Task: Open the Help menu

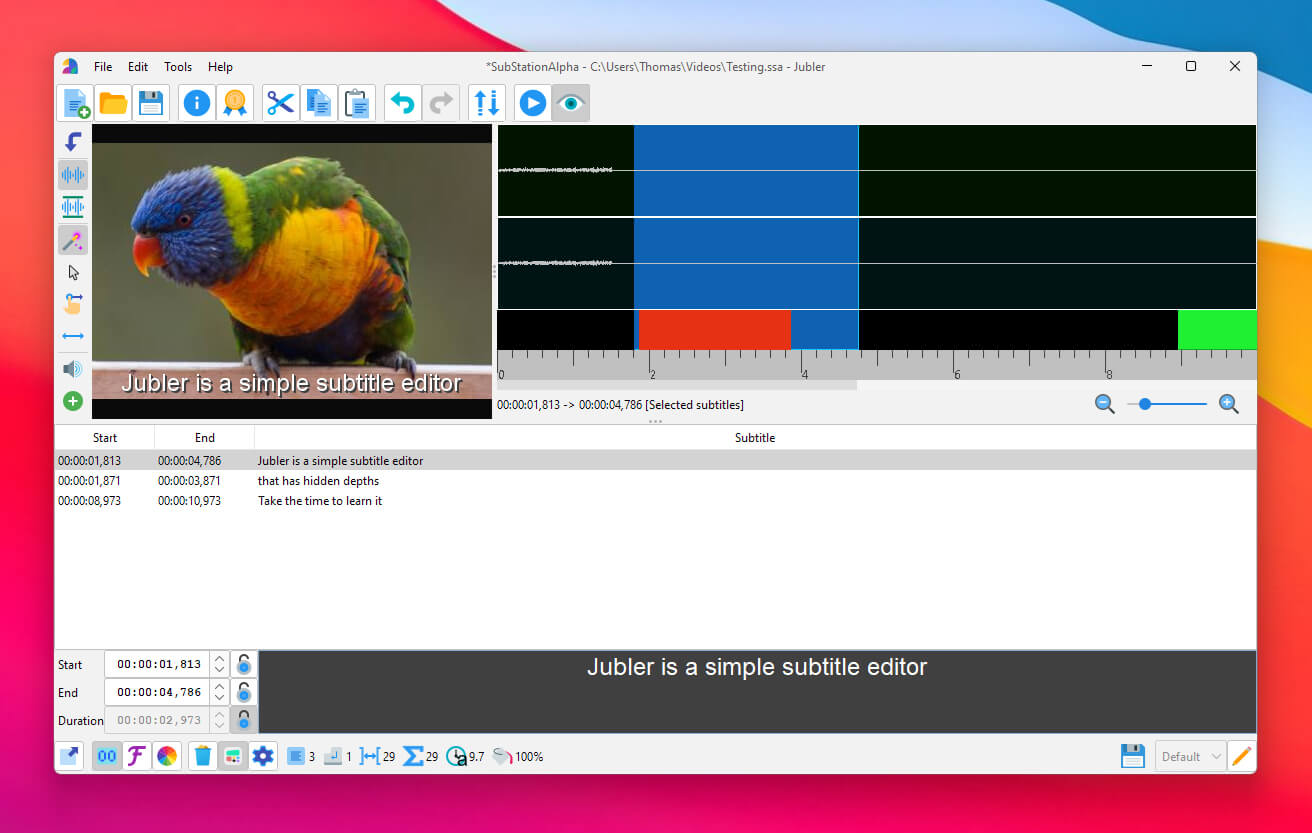Action: click(220, 67)
